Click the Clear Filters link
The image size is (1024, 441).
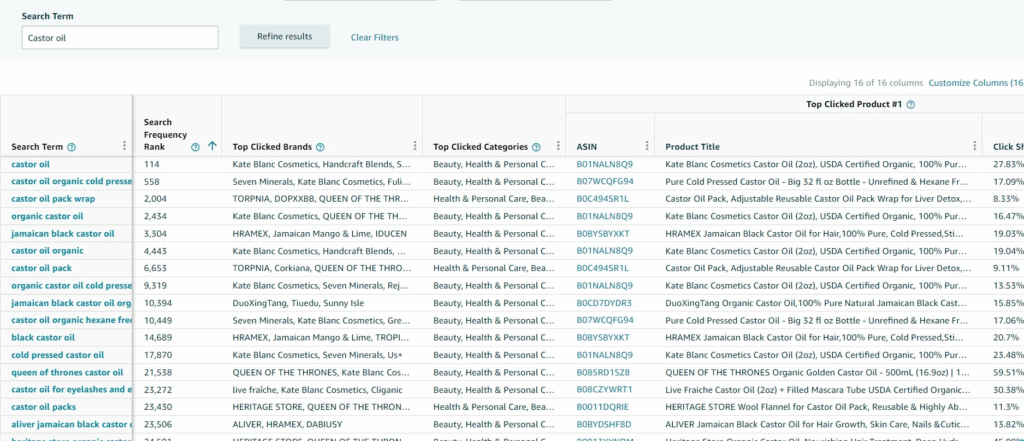click(x=375, y=38)
